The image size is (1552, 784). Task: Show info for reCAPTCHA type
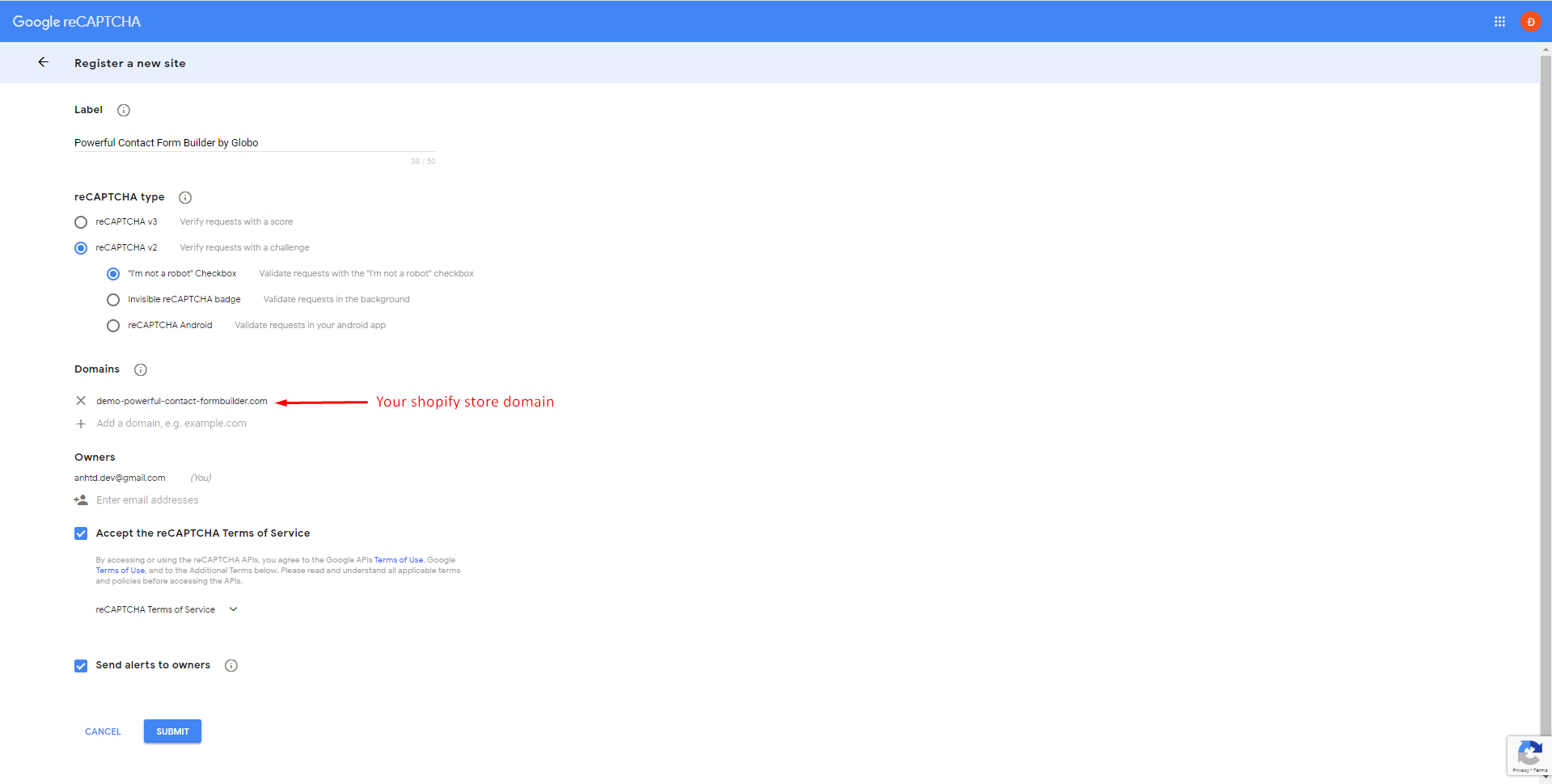[185, 197]
